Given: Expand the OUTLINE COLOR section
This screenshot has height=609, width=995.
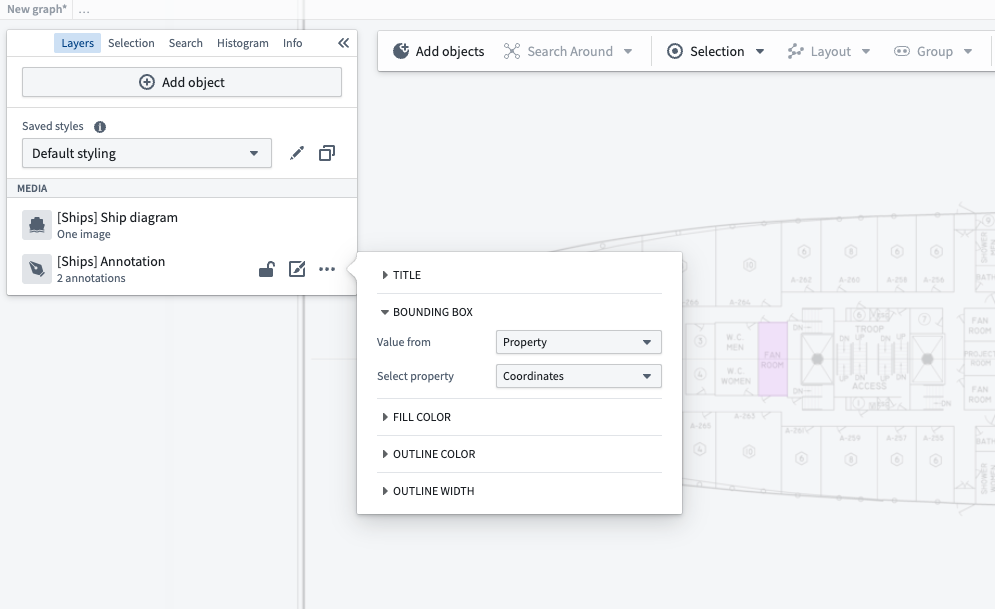Looking at the screenshot, I should pyautogui.click(x=433, y=454).
